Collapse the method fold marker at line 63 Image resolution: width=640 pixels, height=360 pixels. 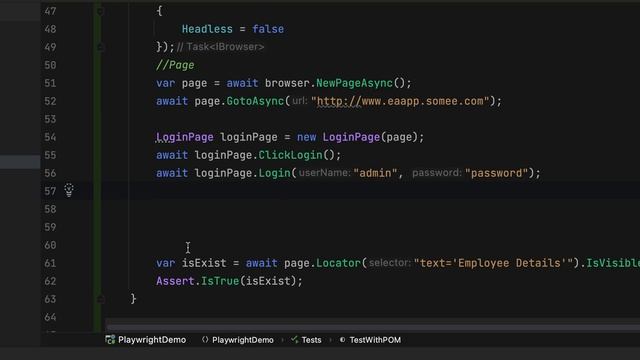[x=100, y=299]
